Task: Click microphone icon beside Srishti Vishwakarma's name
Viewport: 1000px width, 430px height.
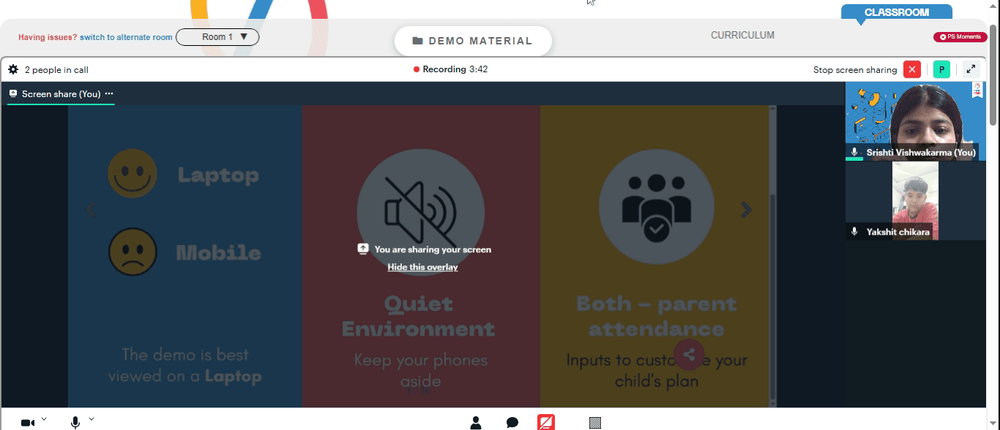Action: (855, 152)
